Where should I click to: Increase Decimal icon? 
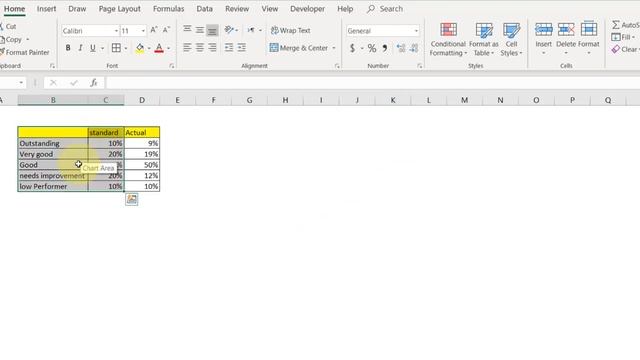coord(401,49)
